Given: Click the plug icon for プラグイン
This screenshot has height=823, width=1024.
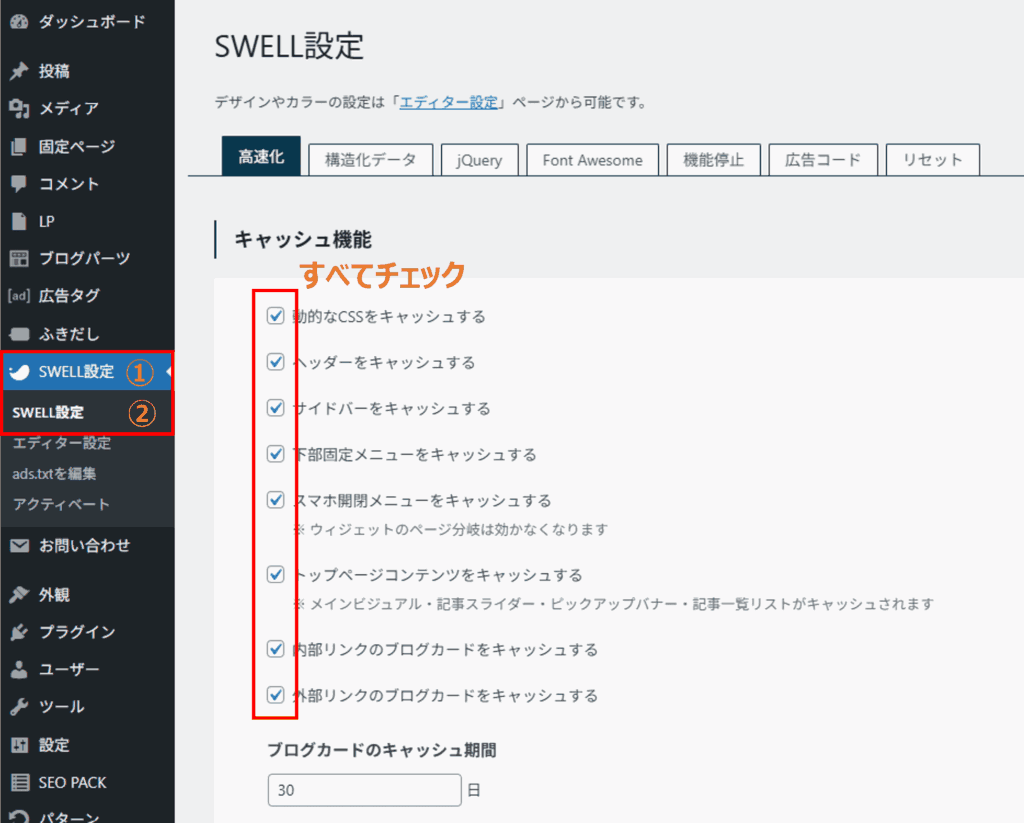Looking at the screenshot, I should (18, 632).
